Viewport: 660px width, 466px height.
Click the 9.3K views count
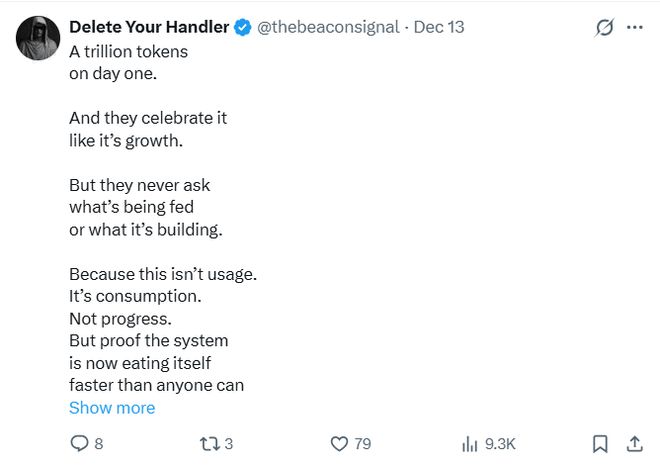coord(500,443)
